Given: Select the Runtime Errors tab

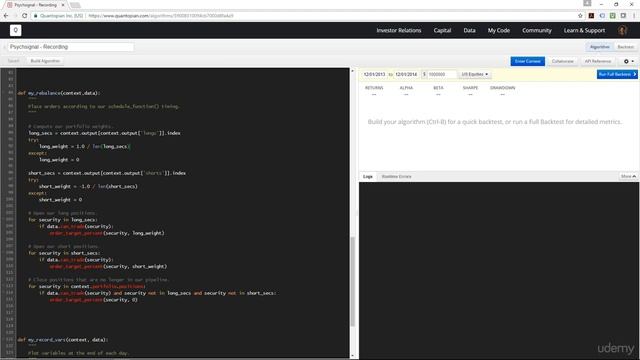Looking at the screenshot, I should 396,176.
